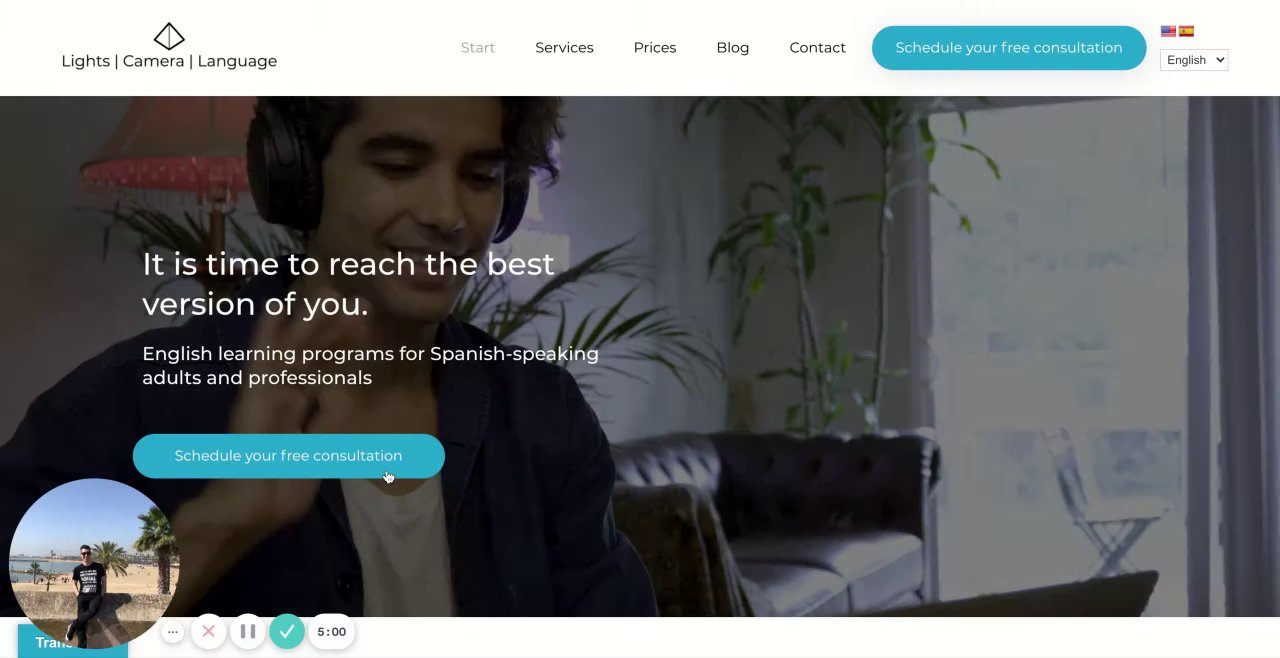This screenshot has width=1280, height=658.
Task: Open the Prices page
Action: click(x=655, y=48)
